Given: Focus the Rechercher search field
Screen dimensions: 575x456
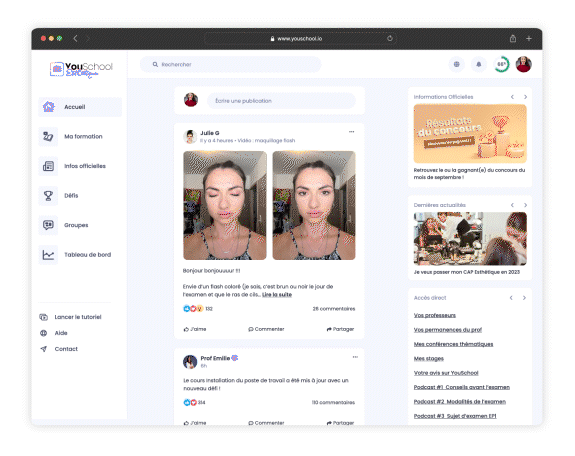Looking at the screenshot, I should pos(231,65).
